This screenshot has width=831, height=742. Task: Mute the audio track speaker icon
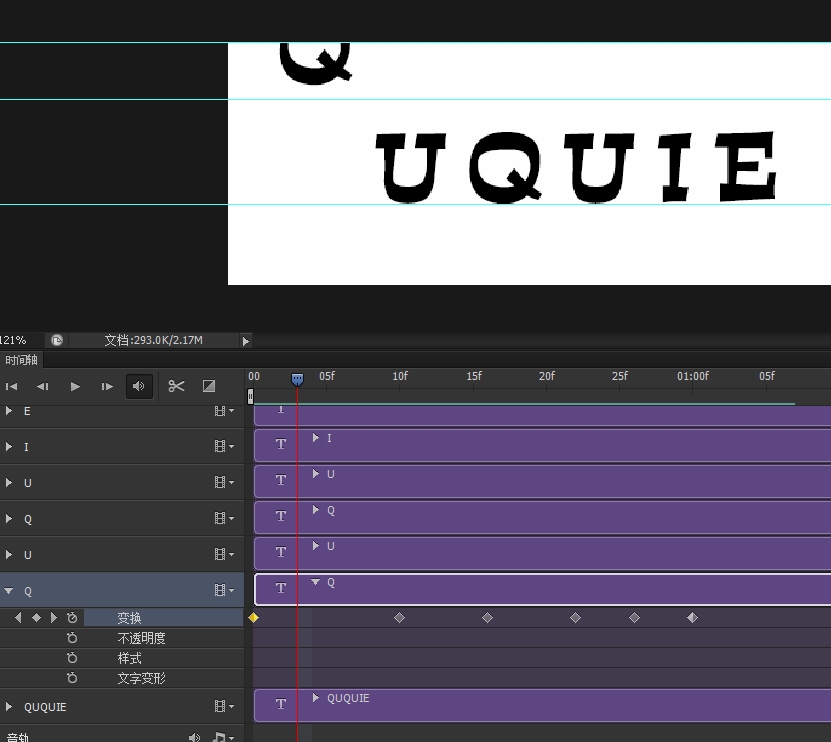194,737
